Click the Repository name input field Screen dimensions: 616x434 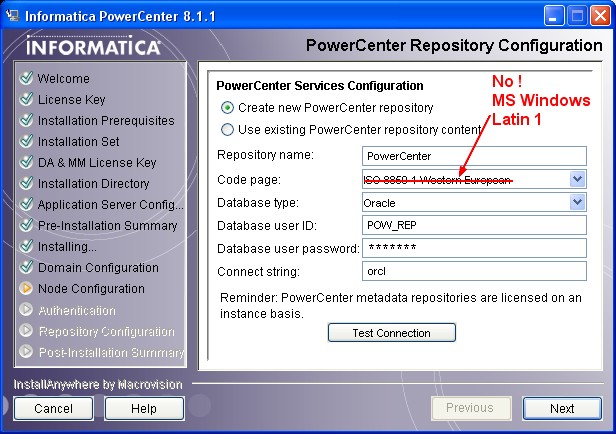(x=474, y=156)
